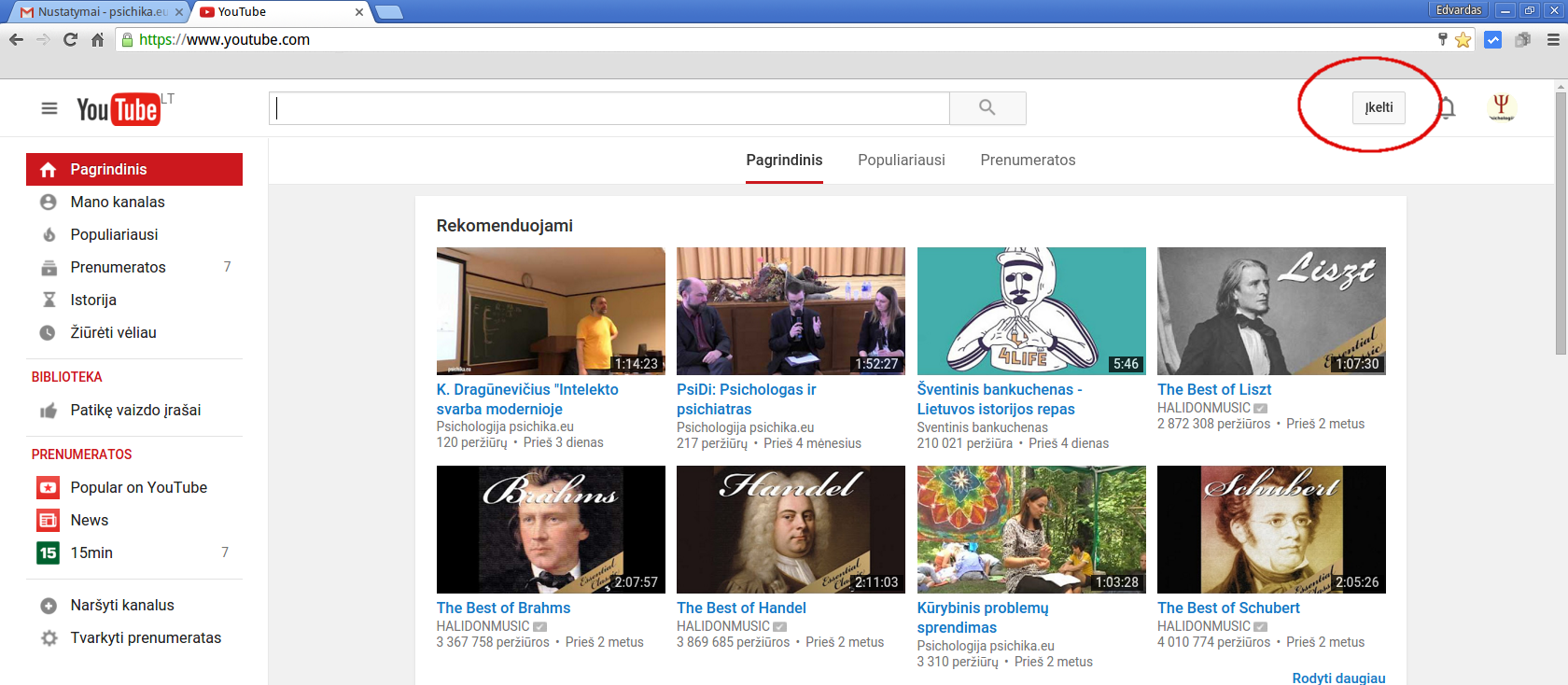Open the YouTube guide hamburger menu
This screenshot has height=685, width=1568.
[x=49, y=108]
